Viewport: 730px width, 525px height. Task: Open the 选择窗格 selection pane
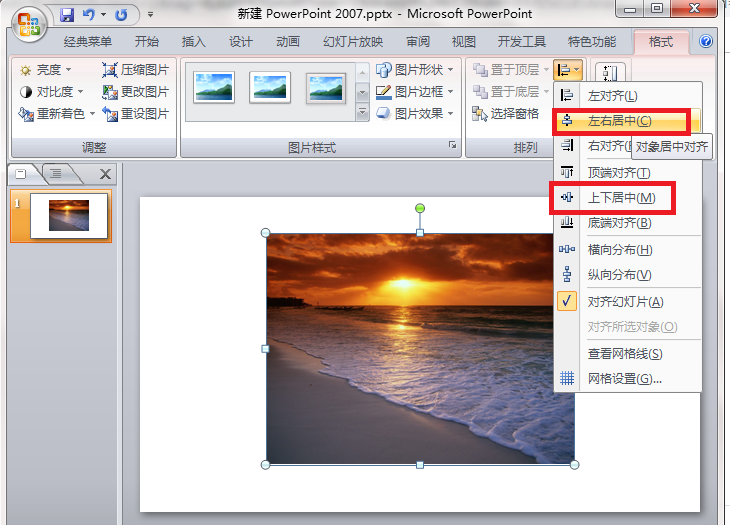[506, 114]
